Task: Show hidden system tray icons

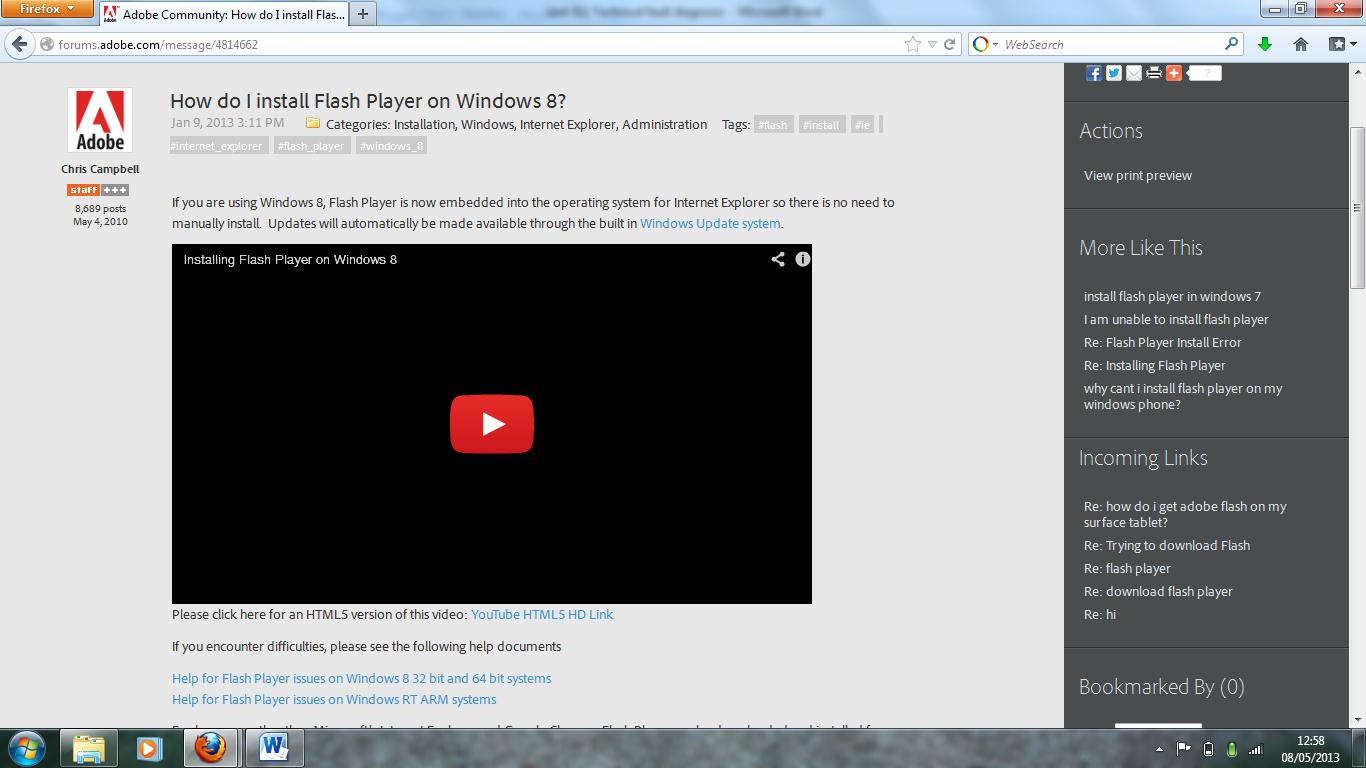Action: tap(1159, 748)
